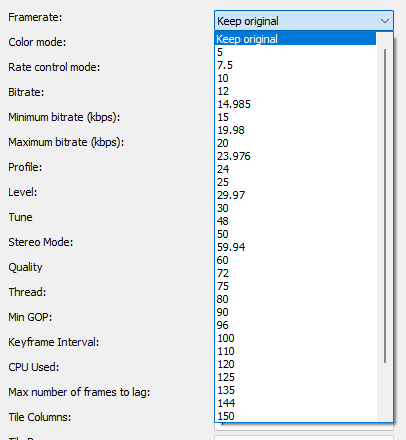The height and width of the screenshot is (440, 406).
Task: Set framerate to 29.97
Action: click(295, 195)
